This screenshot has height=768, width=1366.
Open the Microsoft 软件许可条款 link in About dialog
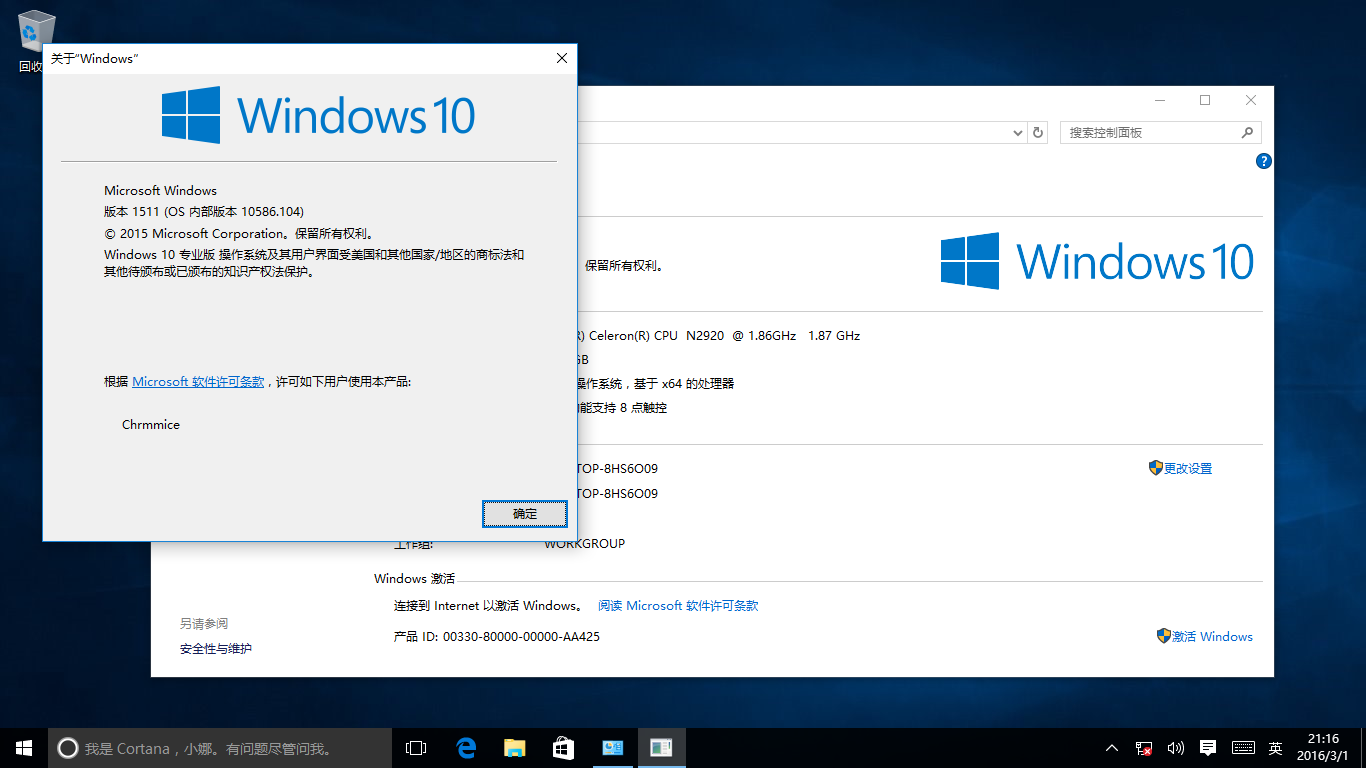[198, 382]
